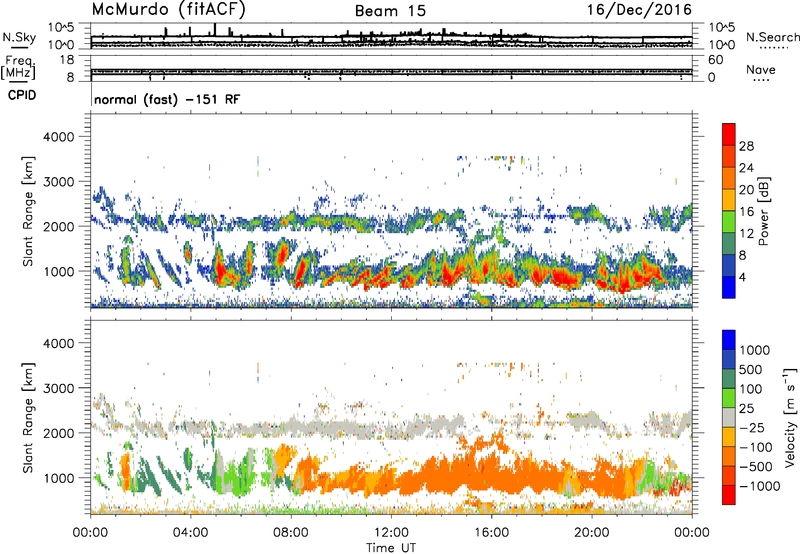Image resolution: width=800 pixels, height=554 pixels.
Task: Click the red echo near 1000 km, 08:30 in power panel
Action: tap(301, 269)
